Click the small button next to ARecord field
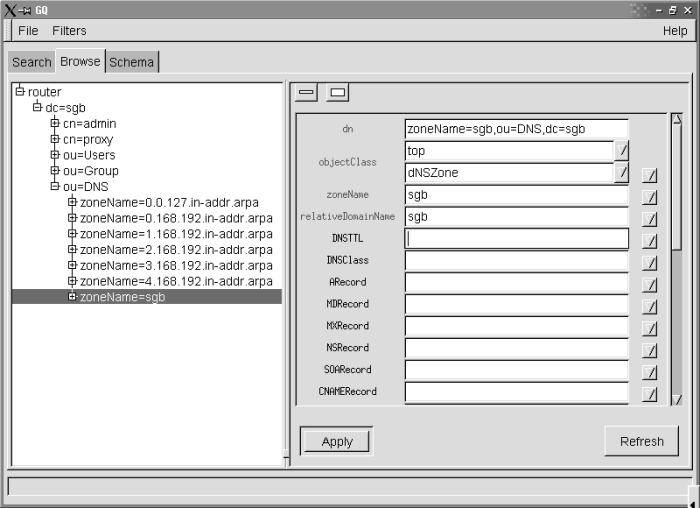The image size is (700, 508). (x=650, y=284)
